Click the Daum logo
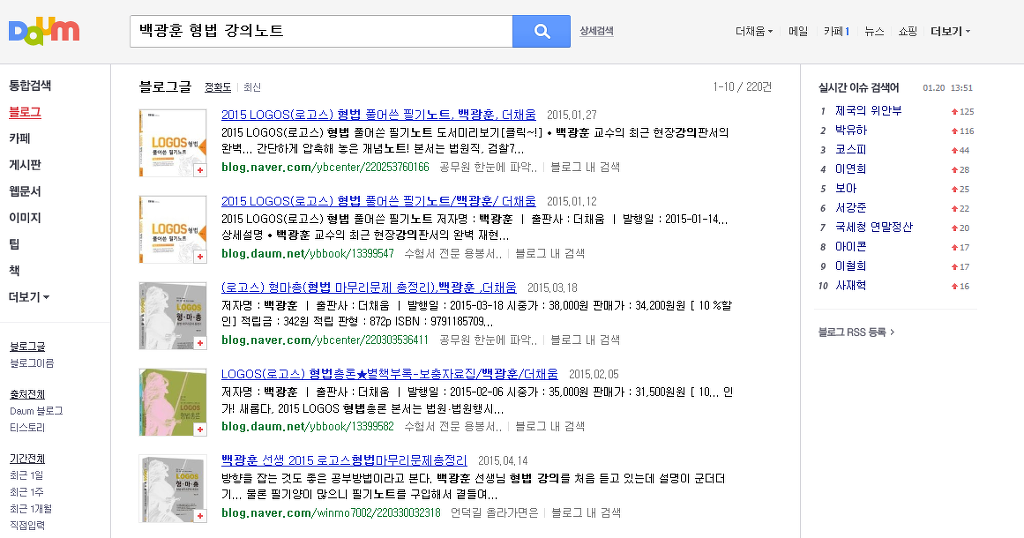 (x=44, y=31)
